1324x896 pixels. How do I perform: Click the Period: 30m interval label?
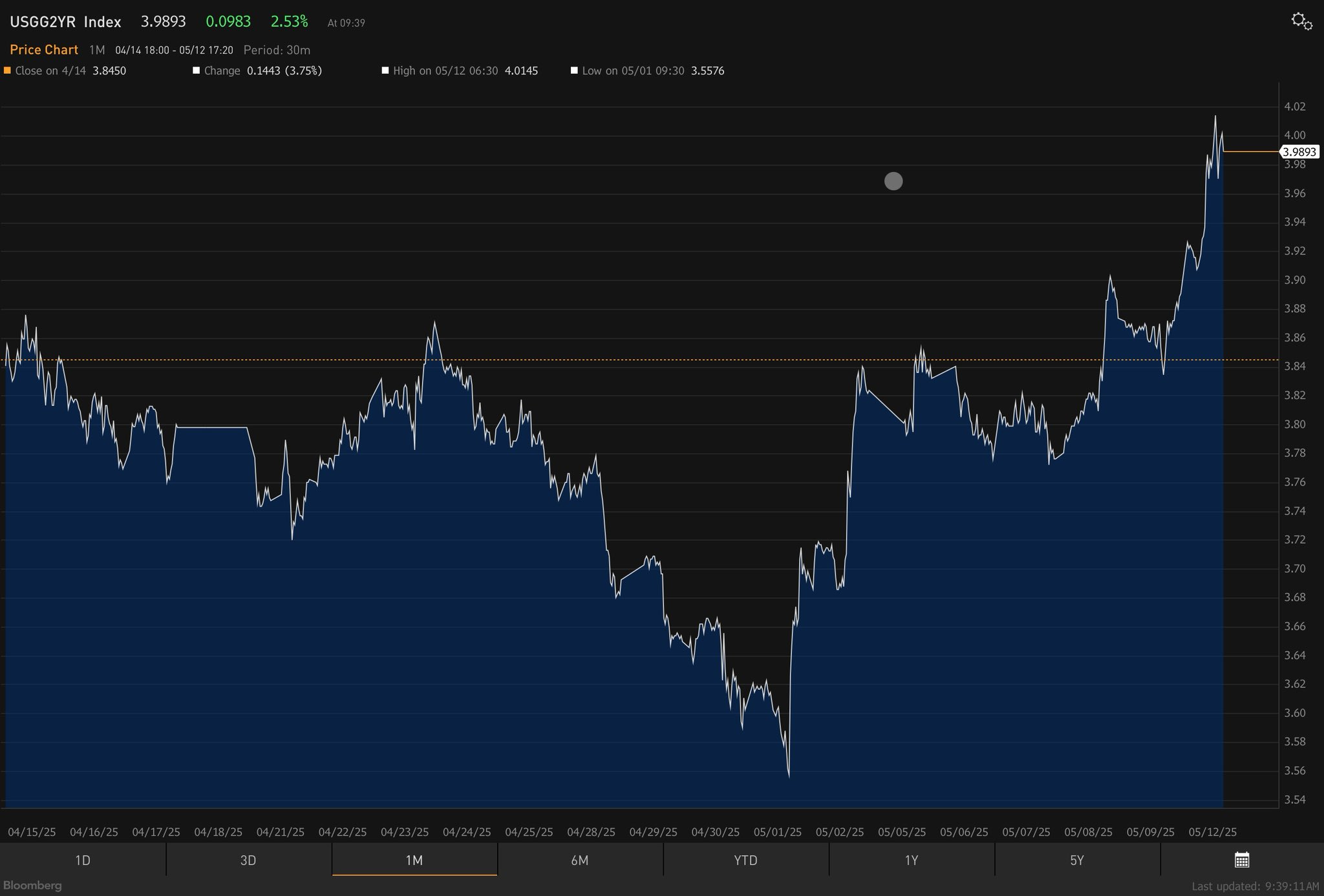click(x=277, y=50)
